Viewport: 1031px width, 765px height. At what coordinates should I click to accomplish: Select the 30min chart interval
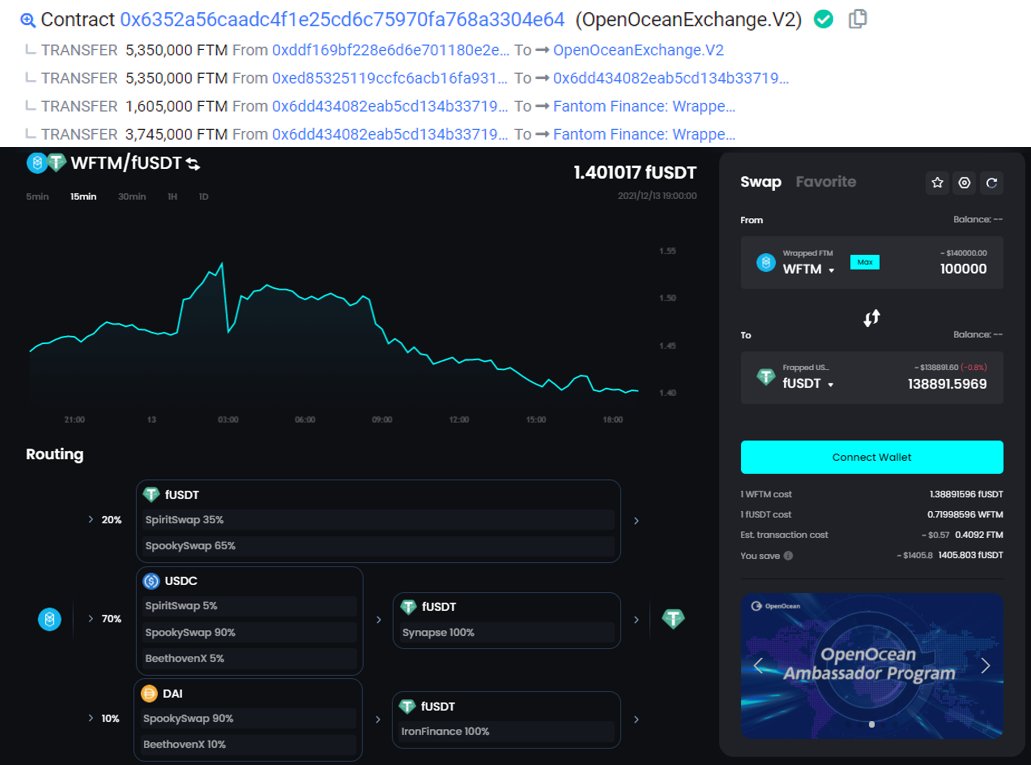(132, 197)
